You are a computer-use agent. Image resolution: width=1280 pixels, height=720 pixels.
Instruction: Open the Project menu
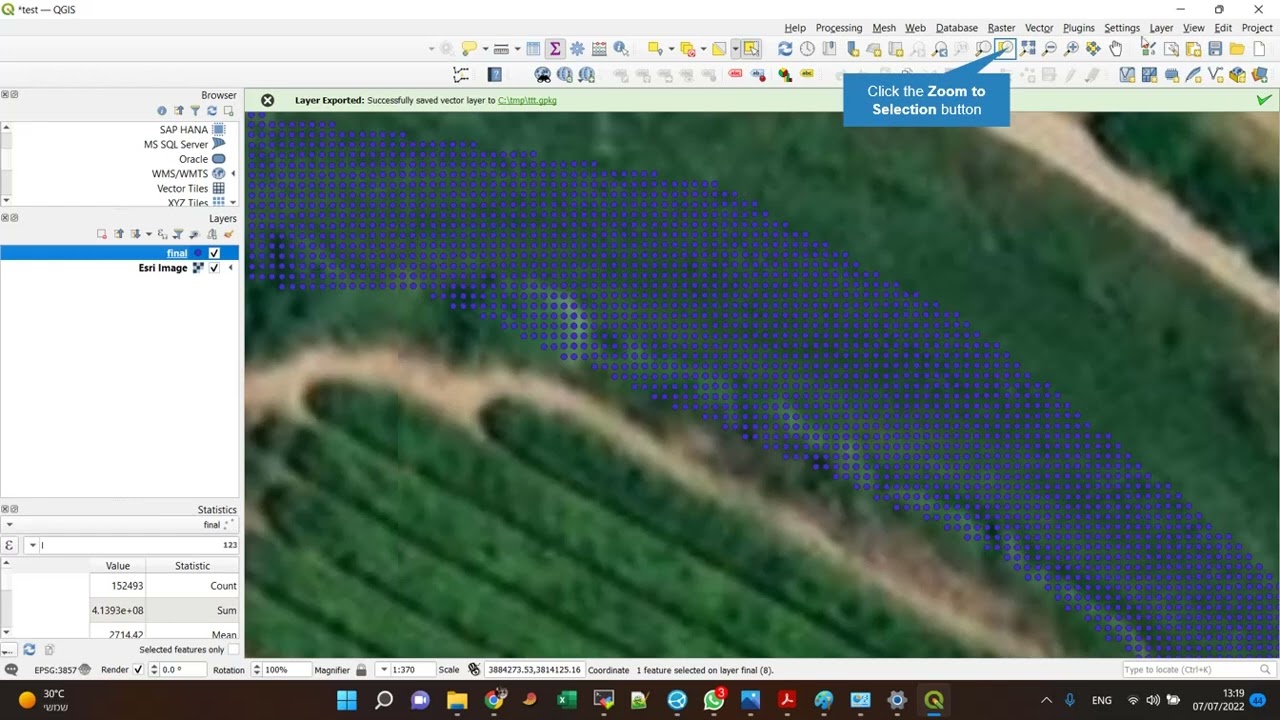pos(1257,28)
